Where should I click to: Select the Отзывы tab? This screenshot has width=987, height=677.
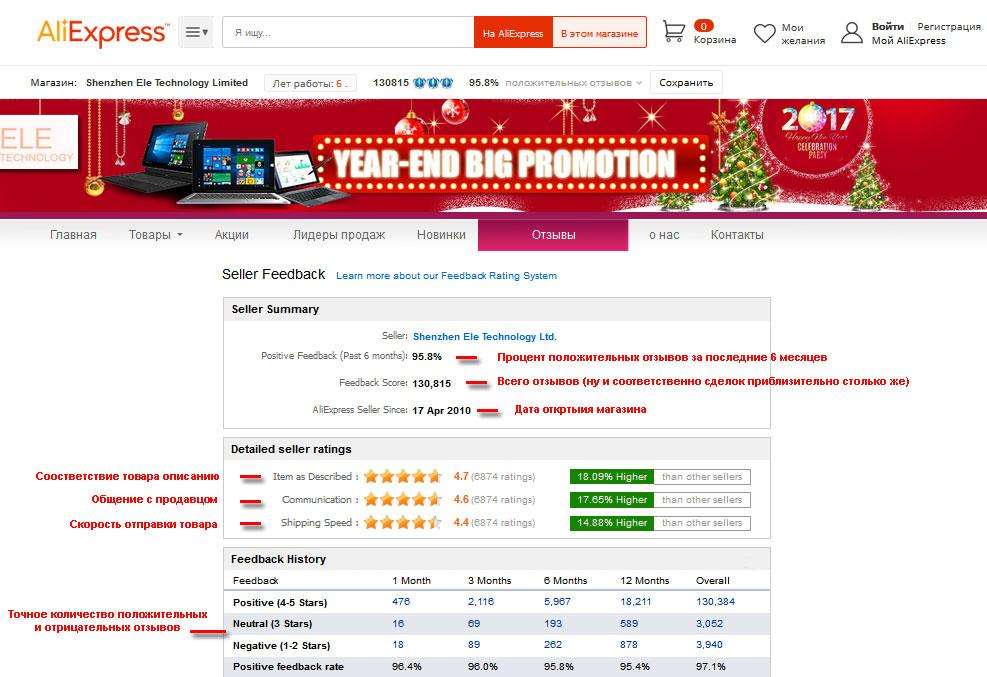tap(553, 235)
